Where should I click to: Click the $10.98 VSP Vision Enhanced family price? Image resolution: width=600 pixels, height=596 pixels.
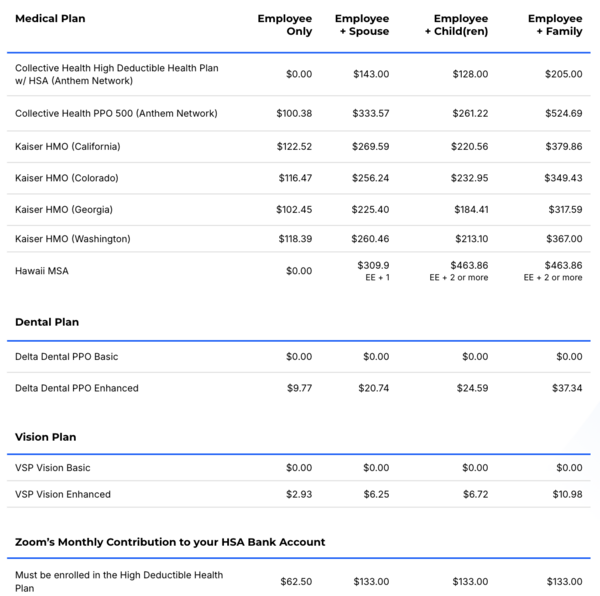[566, 494]
